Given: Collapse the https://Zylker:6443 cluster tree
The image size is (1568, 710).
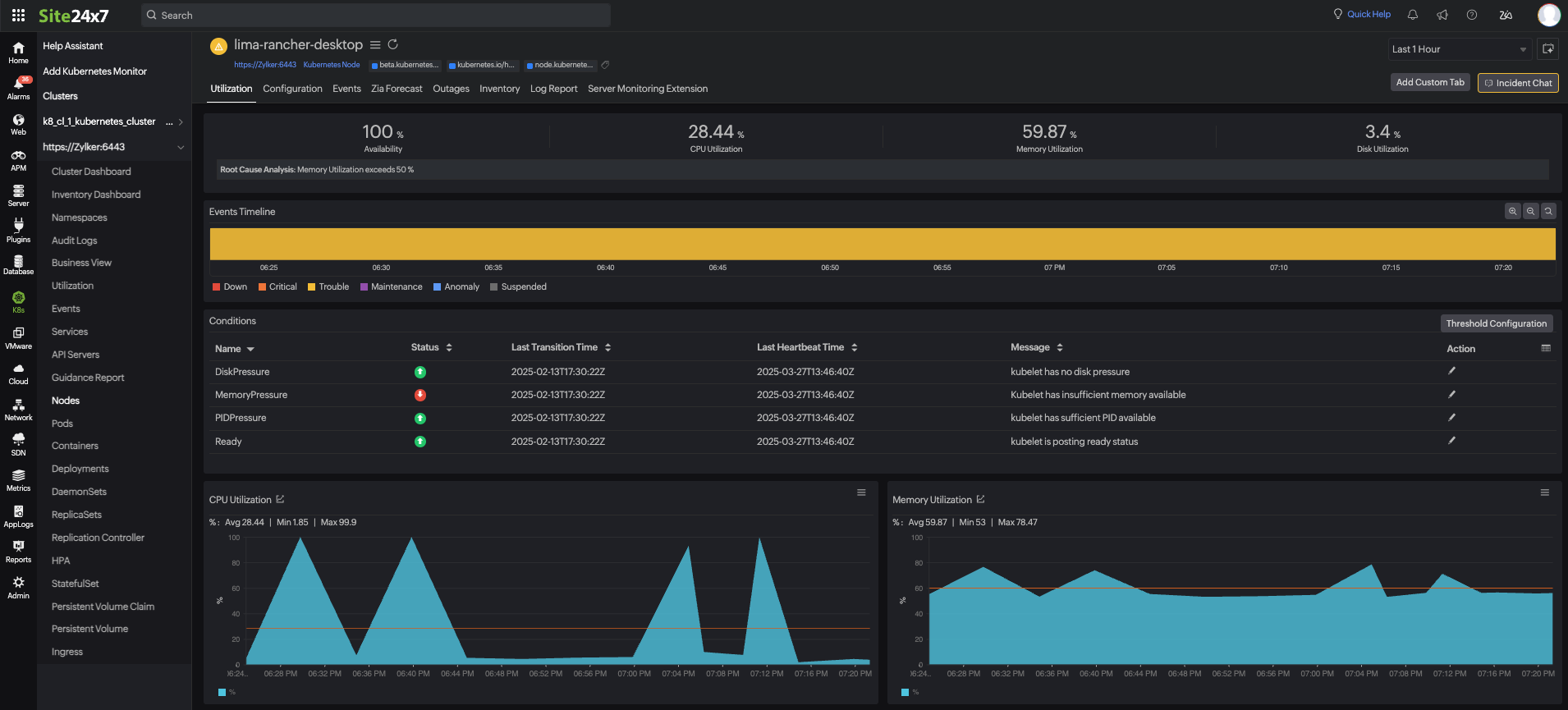Looking at the screenshot, I should (181, 148).
